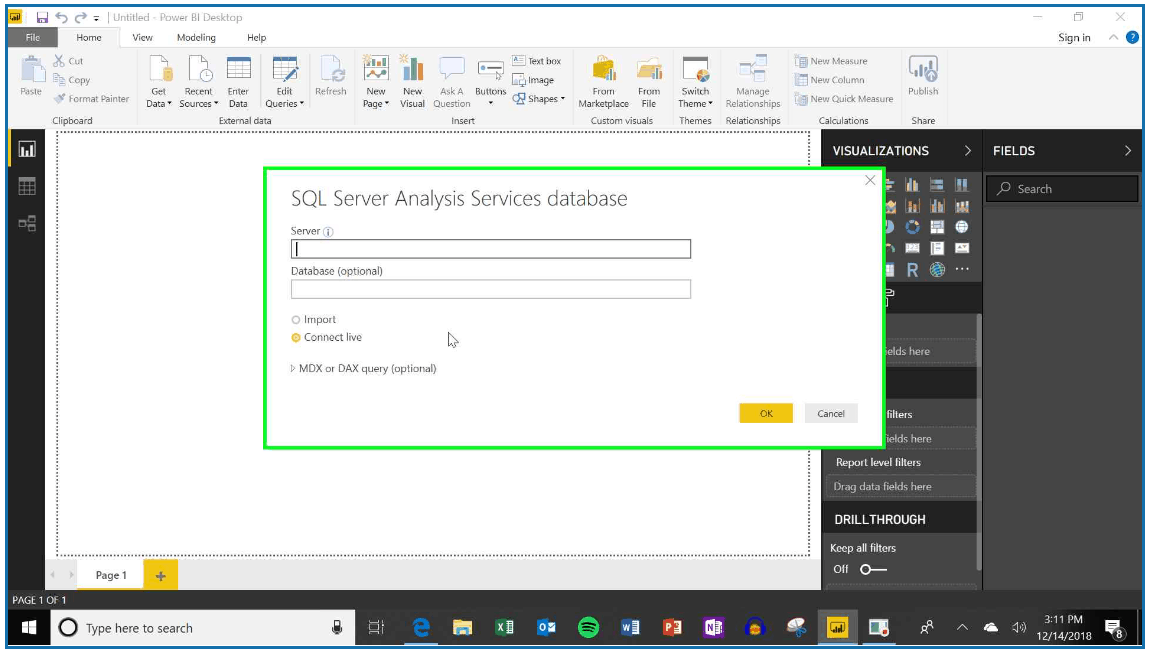Image resolution: width=1149 pixels, height=653 pixels.
Task: Click the Database (optional) field
Action: click(491, 289)
